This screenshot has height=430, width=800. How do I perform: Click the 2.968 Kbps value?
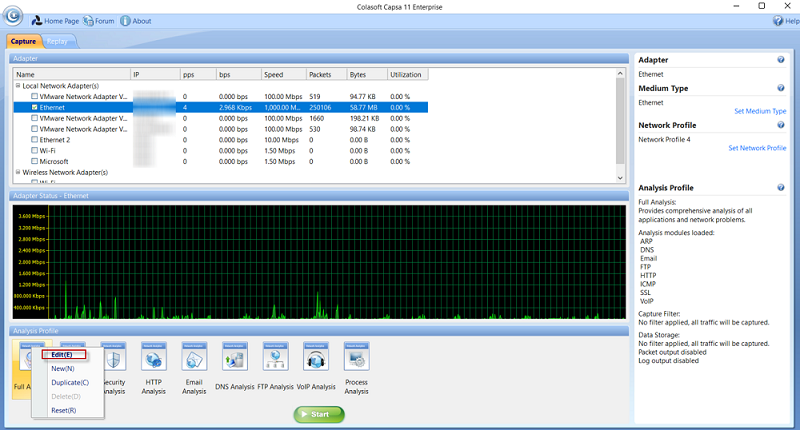pyautogui.click(x=236, y=108)
